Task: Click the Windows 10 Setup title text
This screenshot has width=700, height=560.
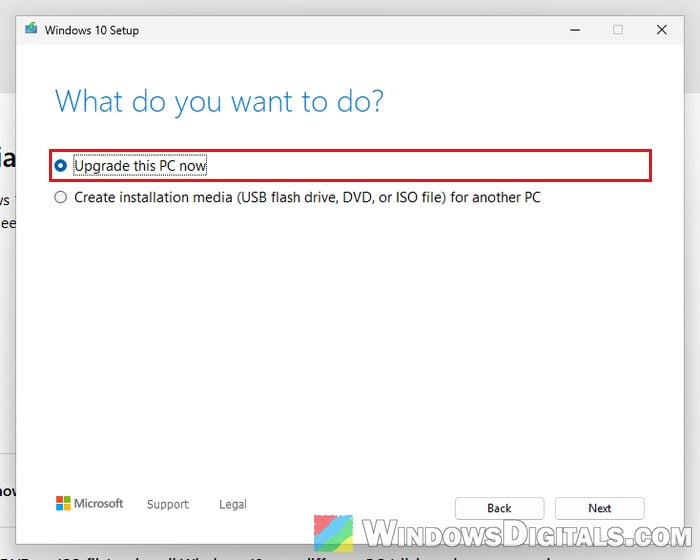Action: click(92, 30)
